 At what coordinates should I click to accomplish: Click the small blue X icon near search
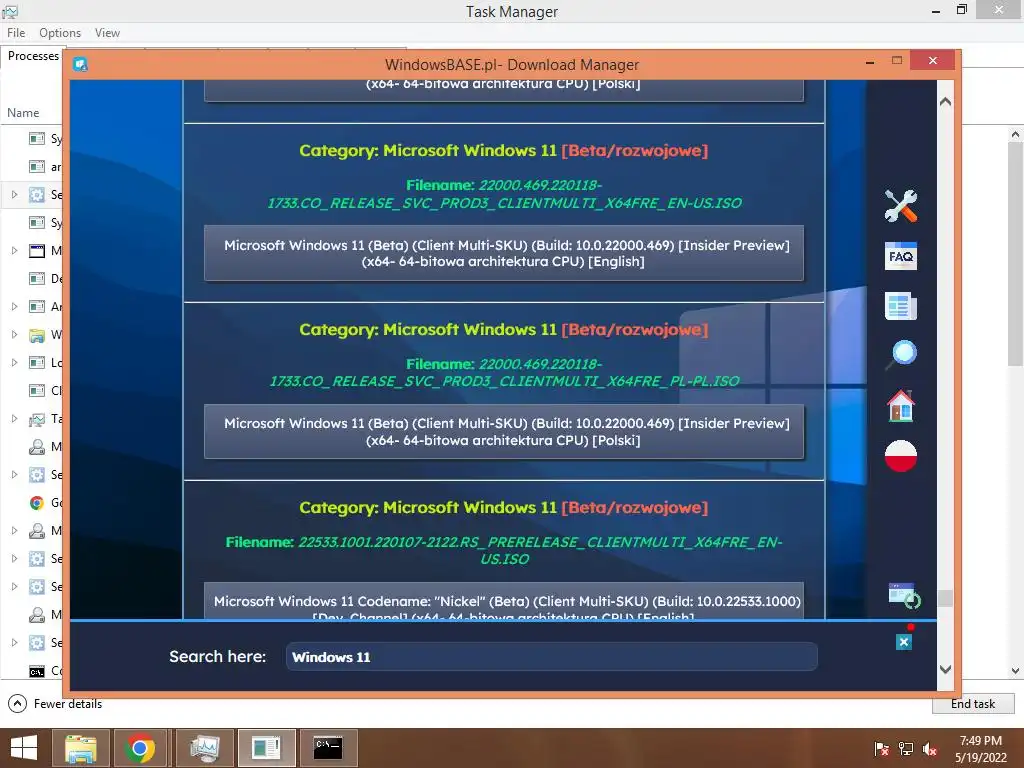point(904,642)
